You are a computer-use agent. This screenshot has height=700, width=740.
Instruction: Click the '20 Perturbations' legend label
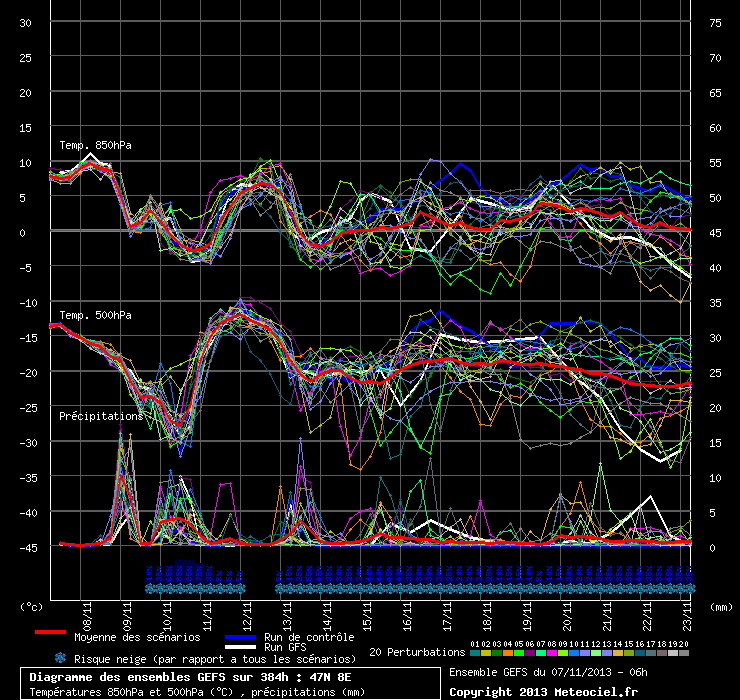click(416, 652)
